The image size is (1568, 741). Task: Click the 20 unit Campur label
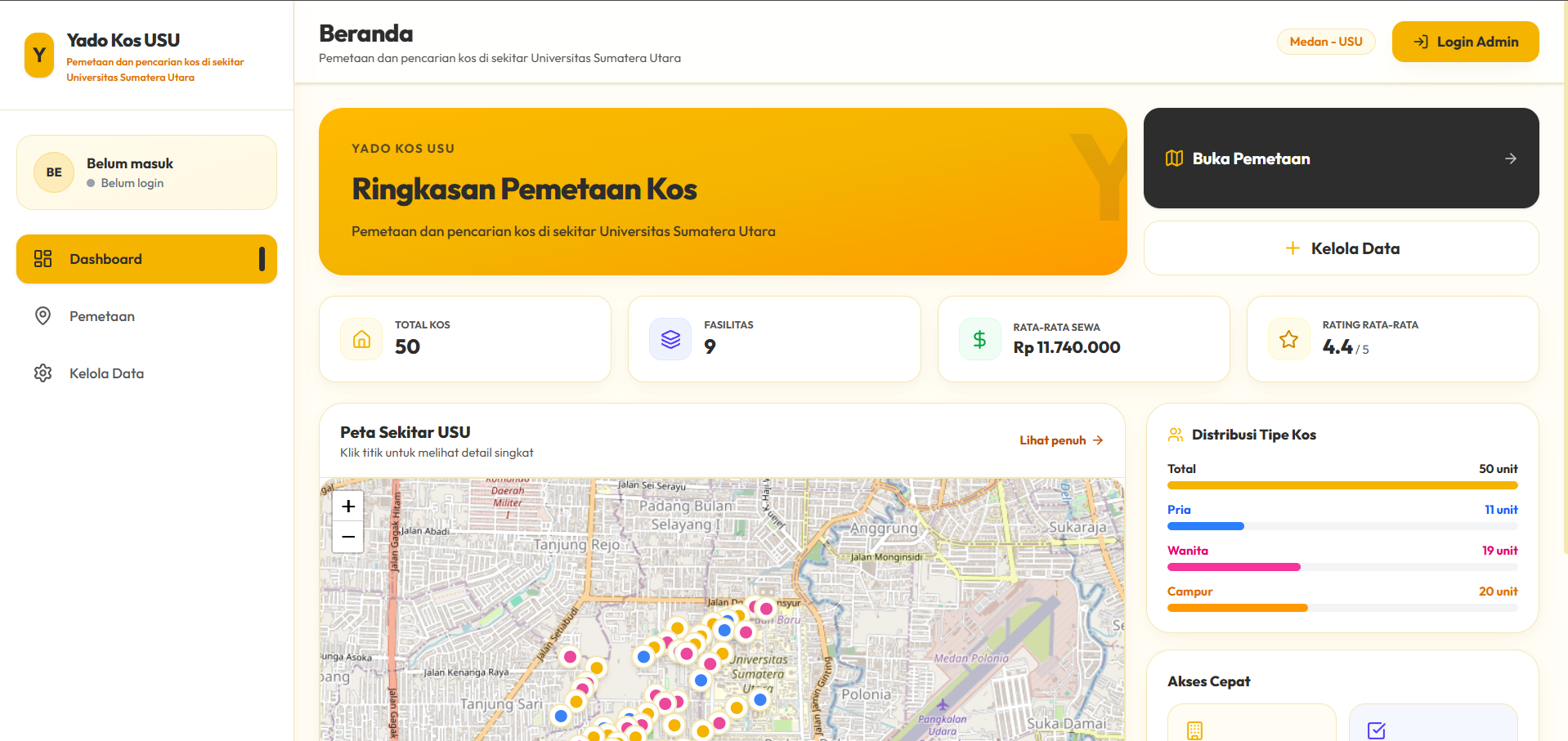[1498, 591]
